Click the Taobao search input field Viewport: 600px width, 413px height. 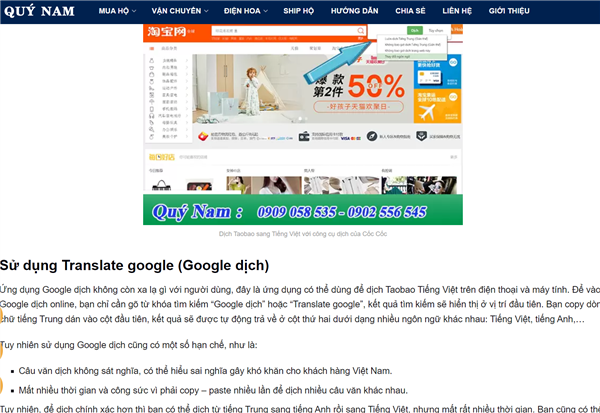(284, 31)
